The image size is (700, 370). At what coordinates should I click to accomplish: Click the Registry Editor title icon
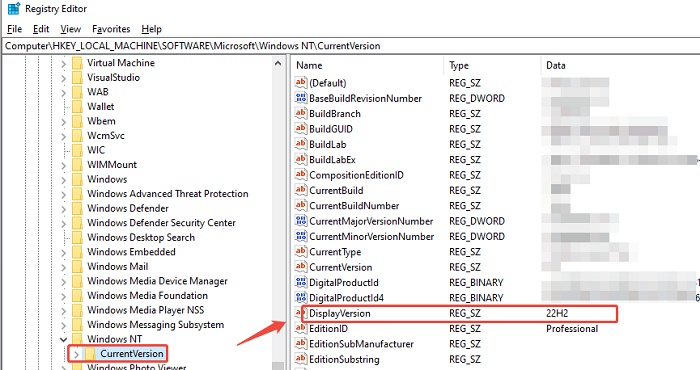pos(14,8)
